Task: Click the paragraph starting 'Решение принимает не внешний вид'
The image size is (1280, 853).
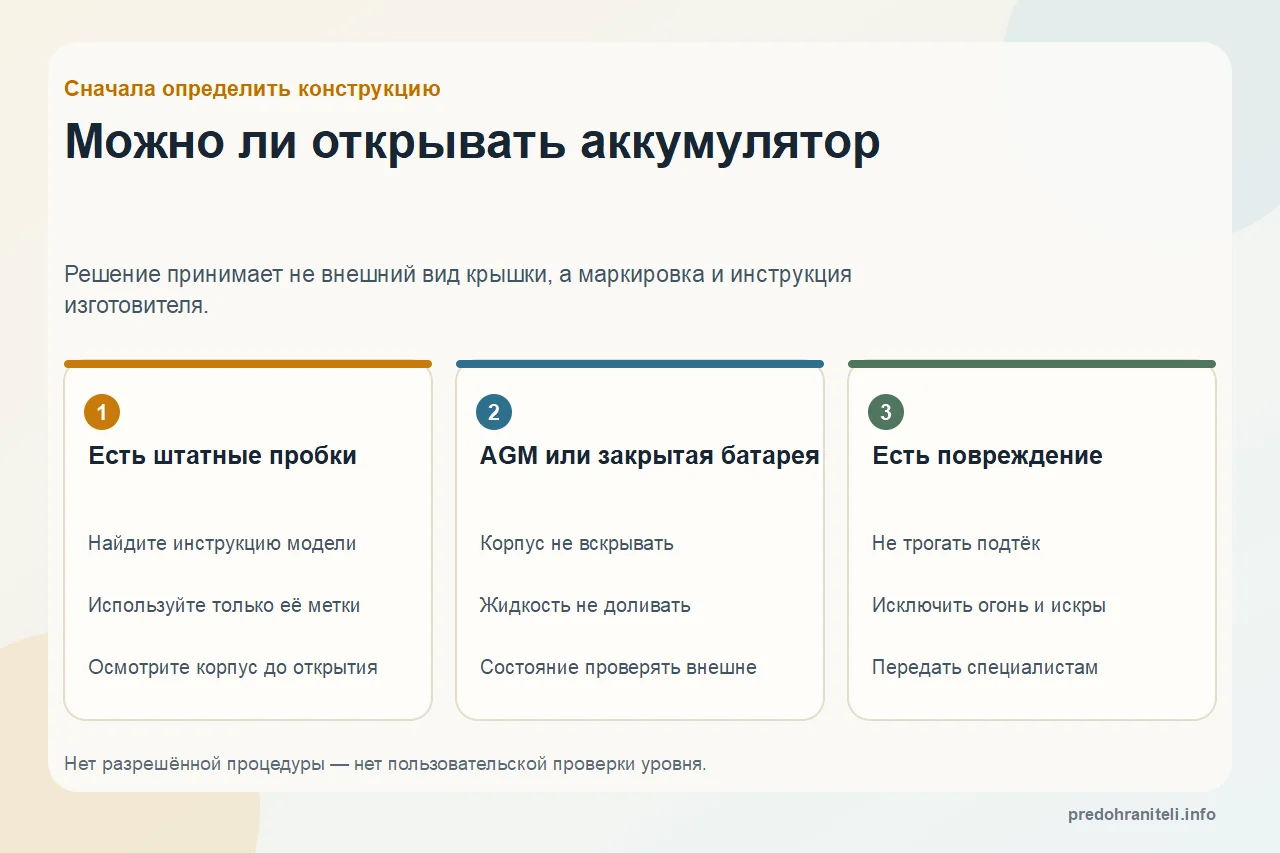Action: 458,290
